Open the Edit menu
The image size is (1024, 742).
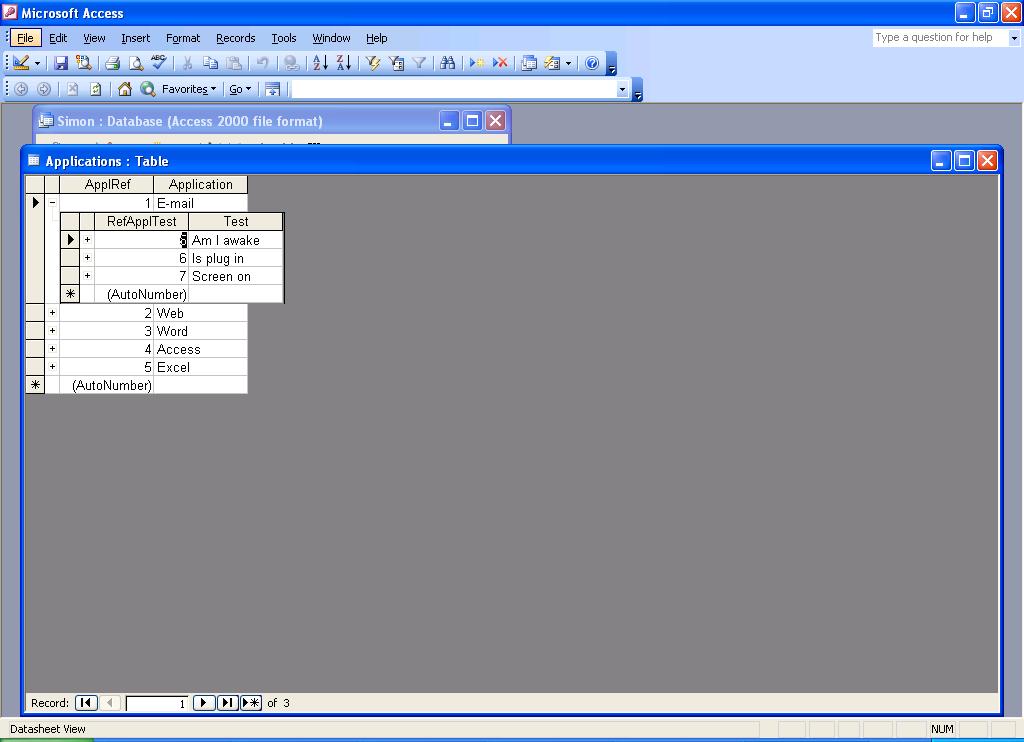pyautogui.click(x=58, y=38)
